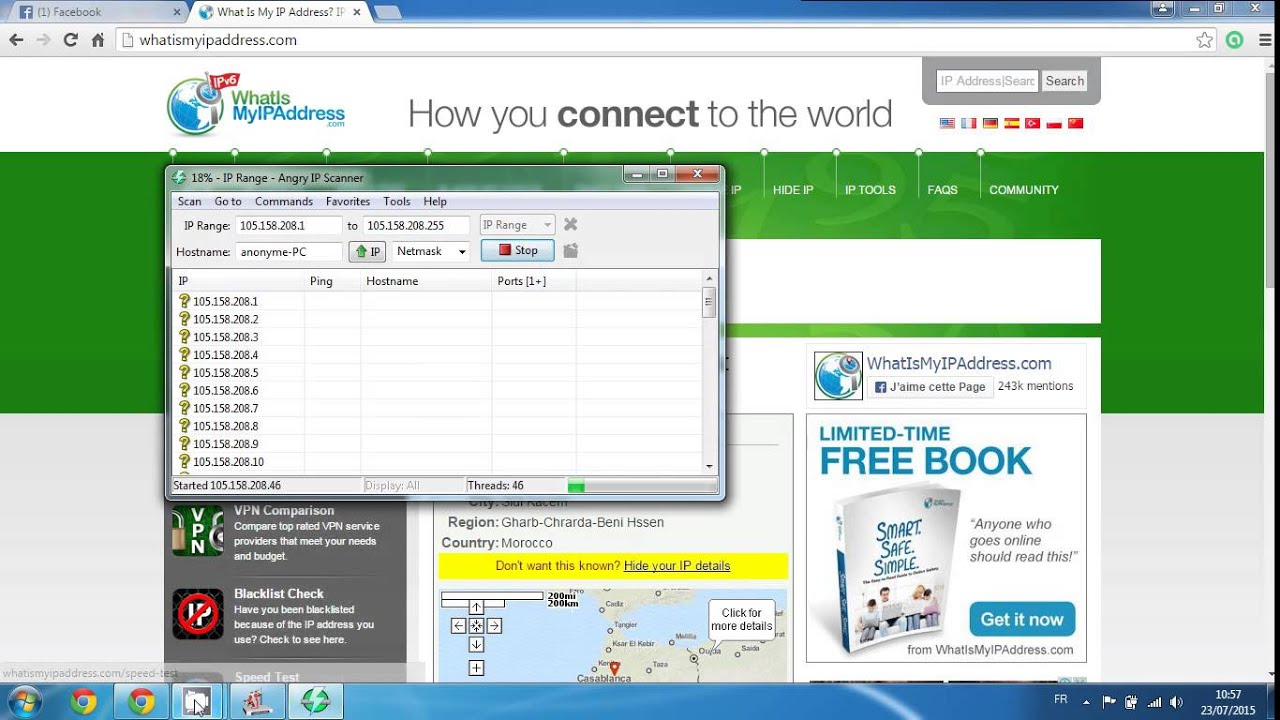Open VPN Comparison link

click(x=284, y=510)
